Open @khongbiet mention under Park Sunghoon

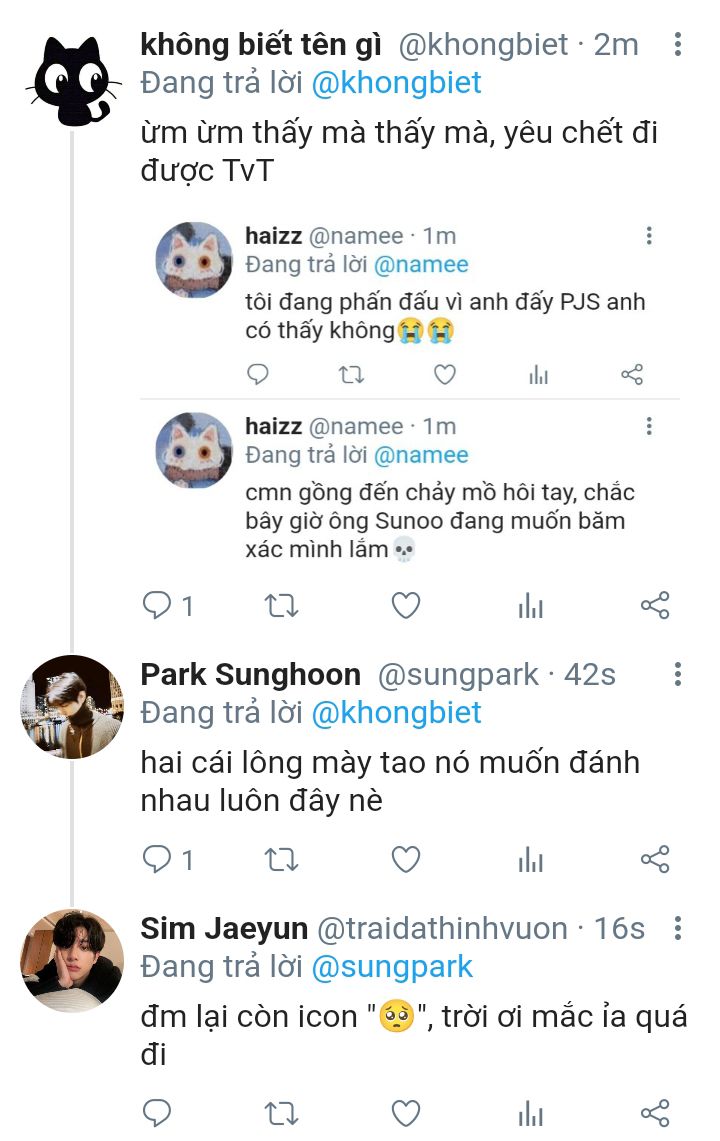click(x=396, y=713)
